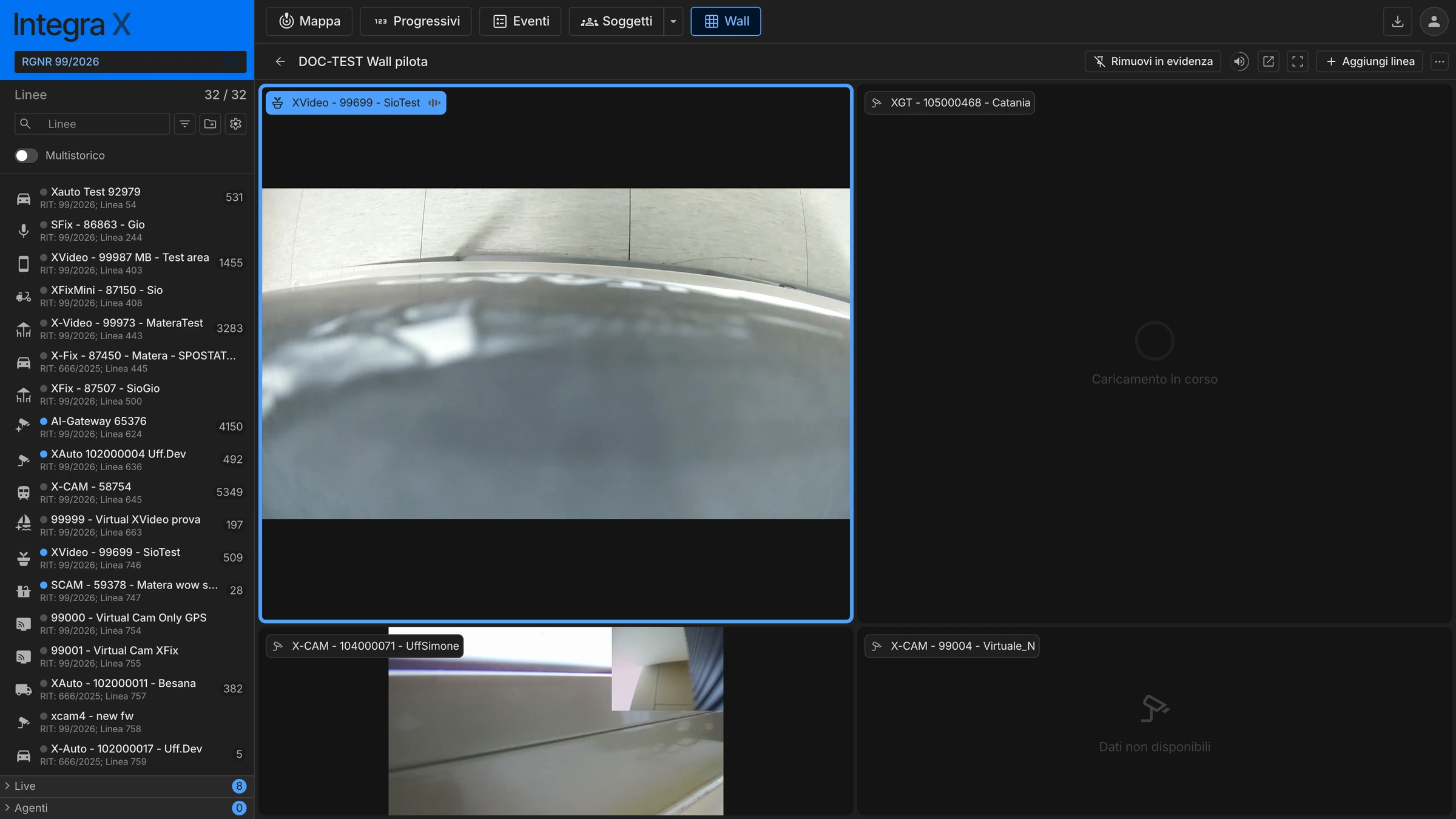The width and height of the screenshot is (1456, 819).
Task: Select XFixMini - 87150 - Sio line
Action: pyautogui.click(x=127, y=296)
